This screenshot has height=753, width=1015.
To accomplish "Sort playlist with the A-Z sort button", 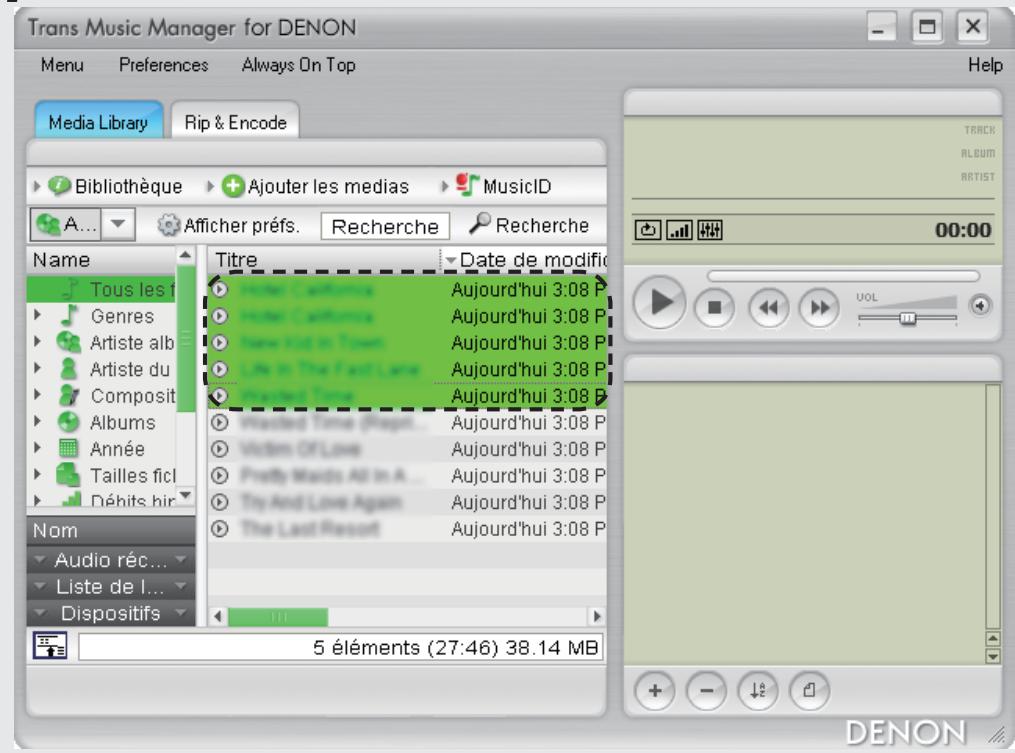I will tap(757, 691).
